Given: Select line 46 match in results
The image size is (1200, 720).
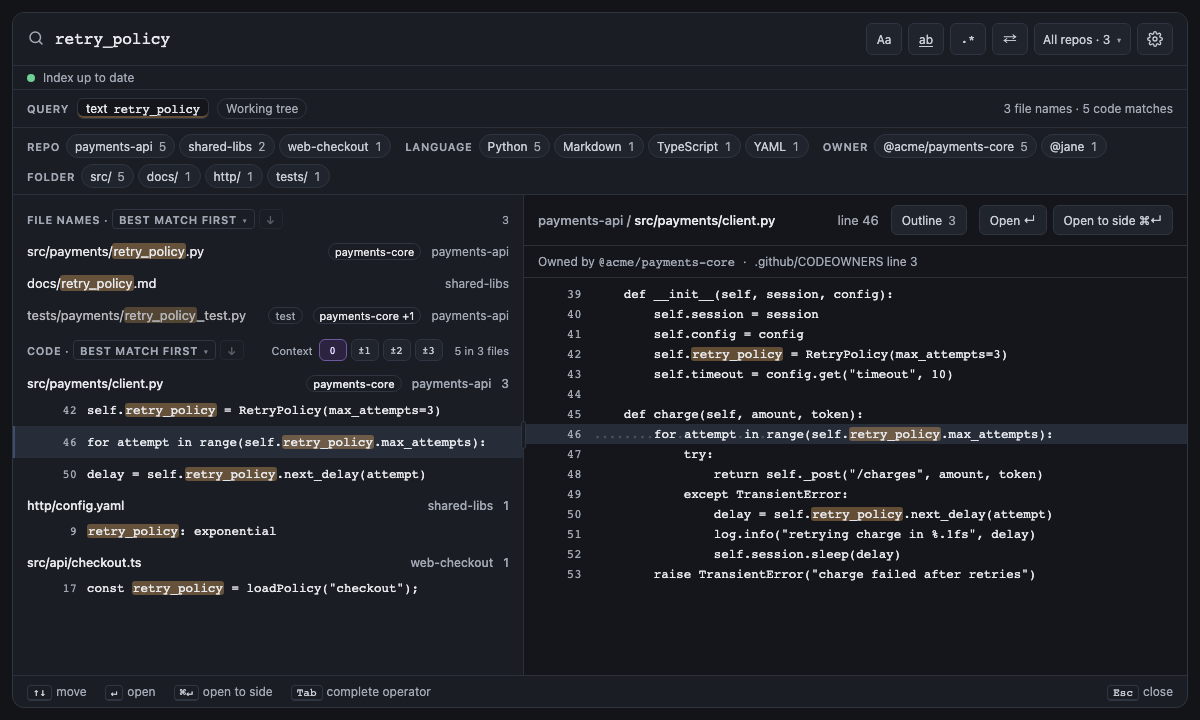Looking at the screenshot, I should coord(268,442).
